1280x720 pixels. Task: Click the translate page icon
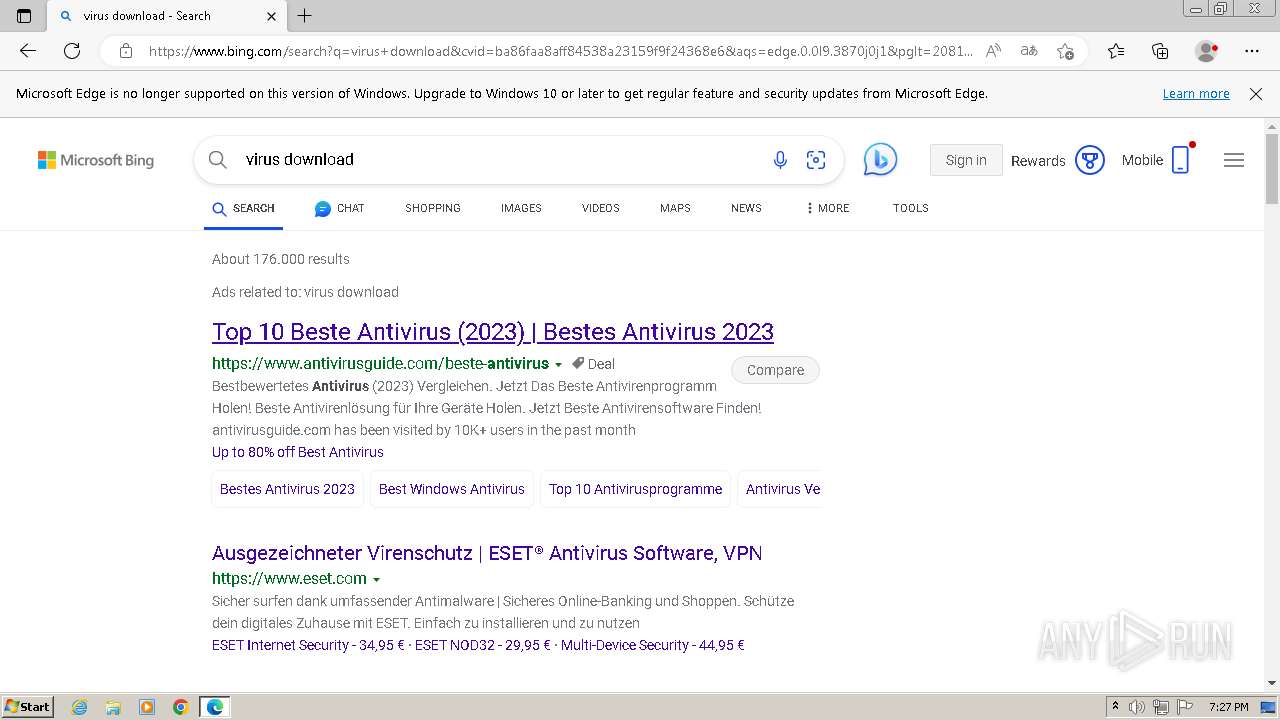1029,51
